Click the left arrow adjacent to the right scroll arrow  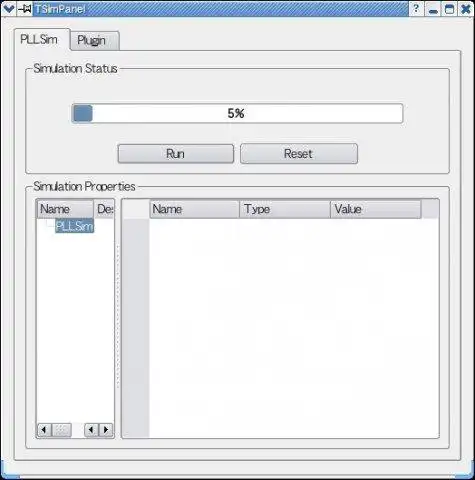click(x=91, y=430)
